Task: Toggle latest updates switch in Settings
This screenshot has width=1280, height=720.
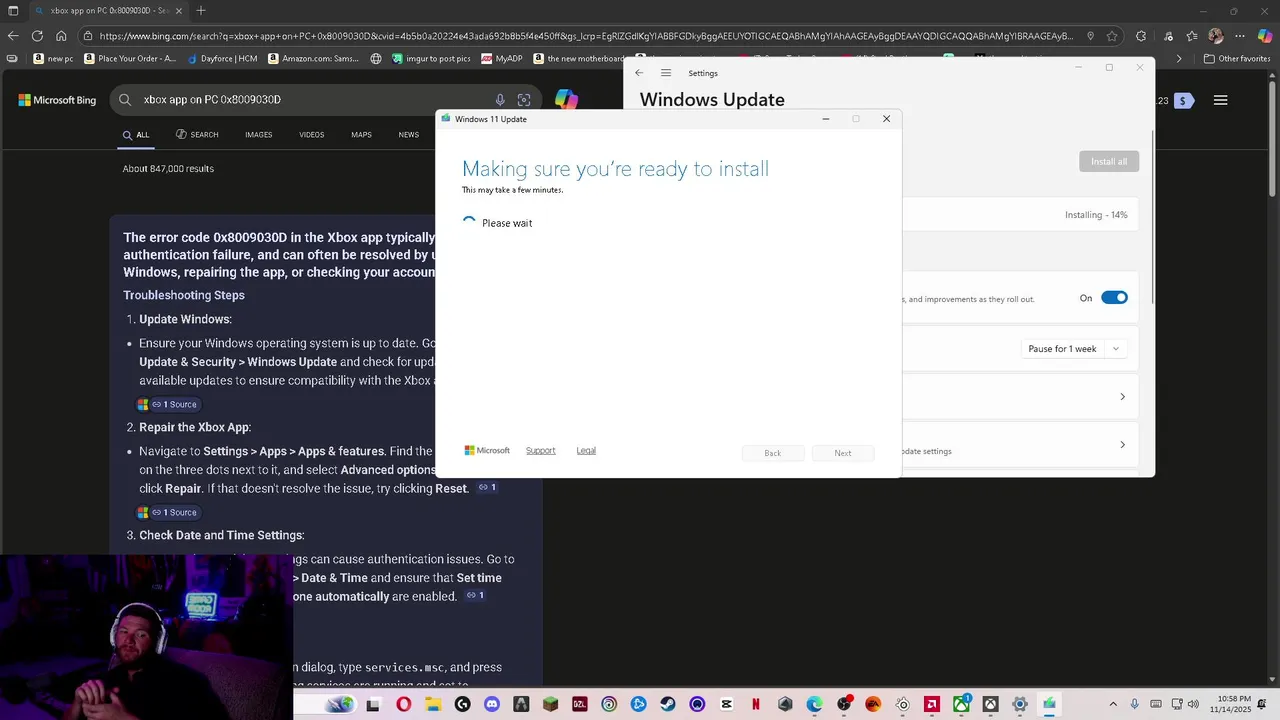Action: coord(1114,298)
